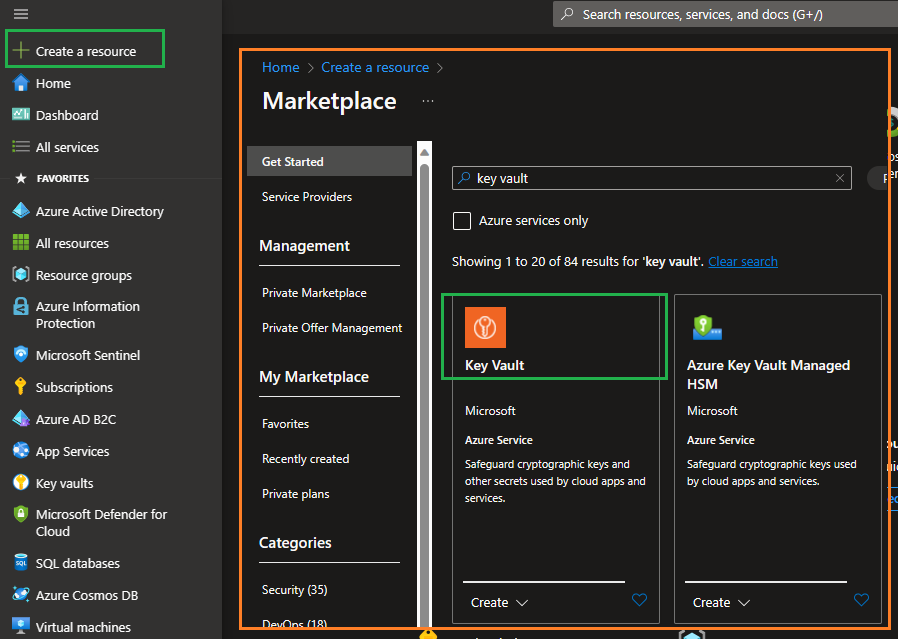Viewport: 898px width, 639px height.
Task: Click the Azure Cosmos DB icon
Action: (x=21, y=594)
